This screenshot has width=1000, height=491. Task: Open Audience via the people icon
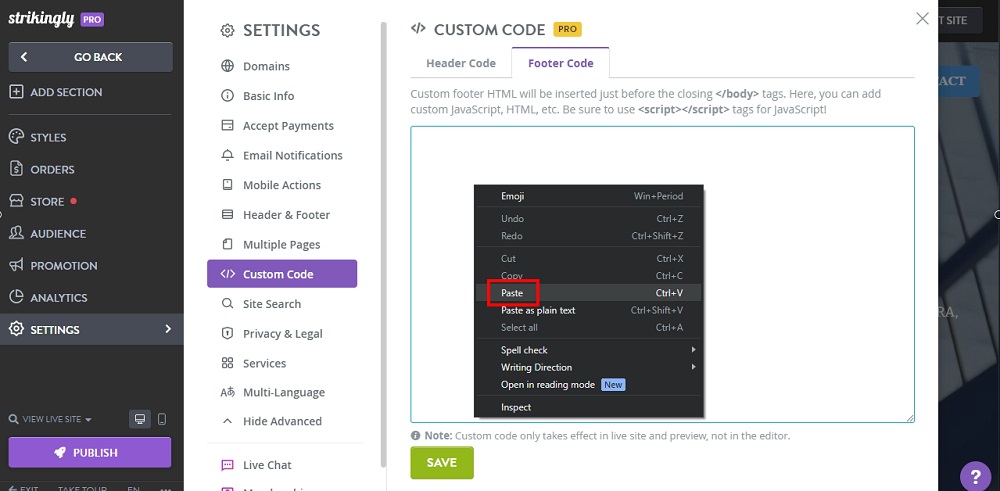coord(16,233)
